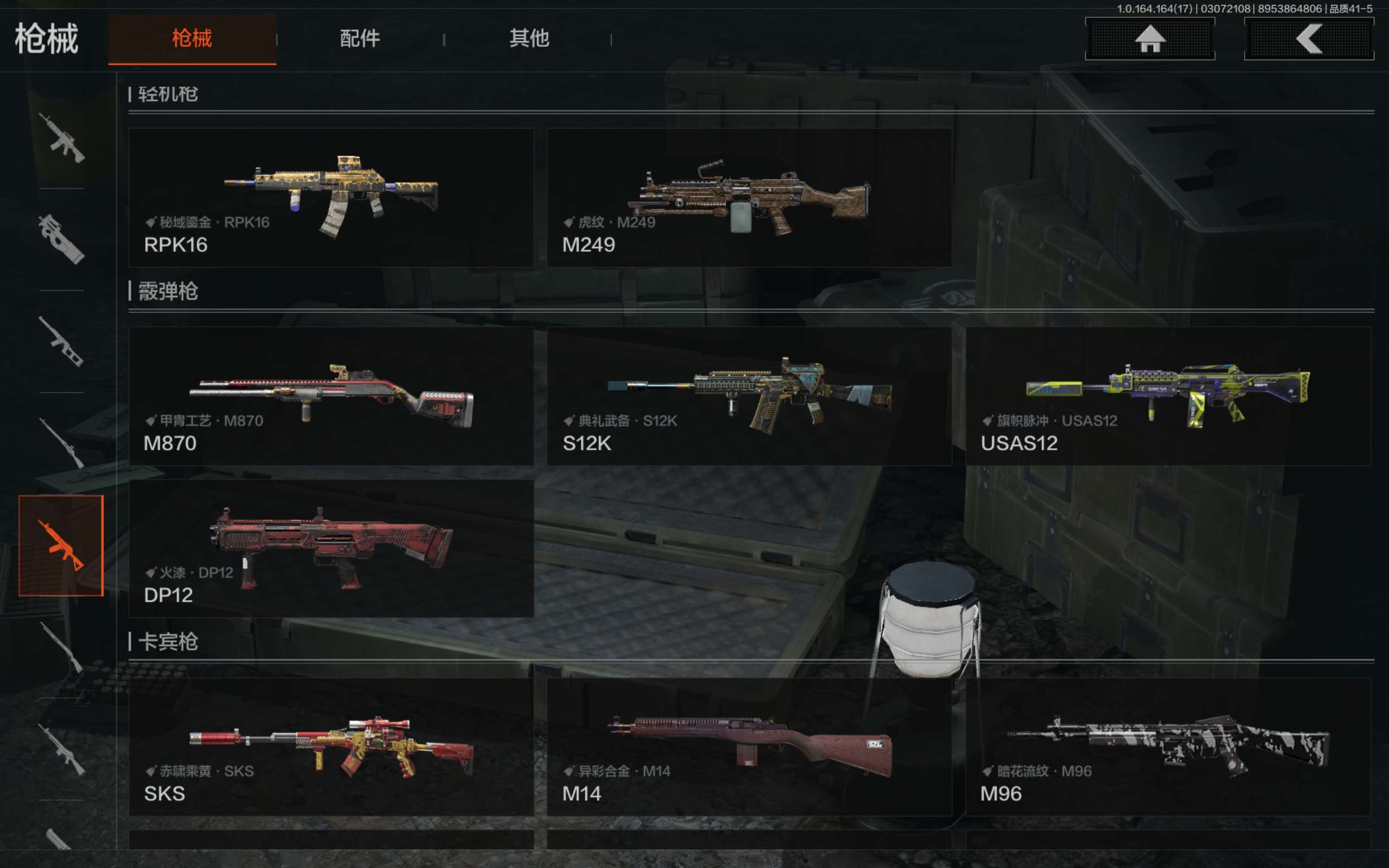Open the M14 carbine card

(749, 747)
